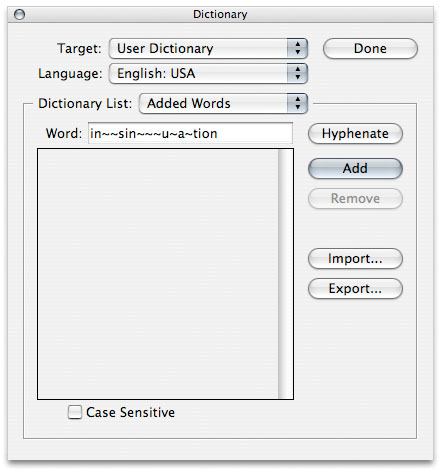Click the window close button in title bar
Viewport: 439px width, 469px height.
pyautogui.click(x=19, y=15)
